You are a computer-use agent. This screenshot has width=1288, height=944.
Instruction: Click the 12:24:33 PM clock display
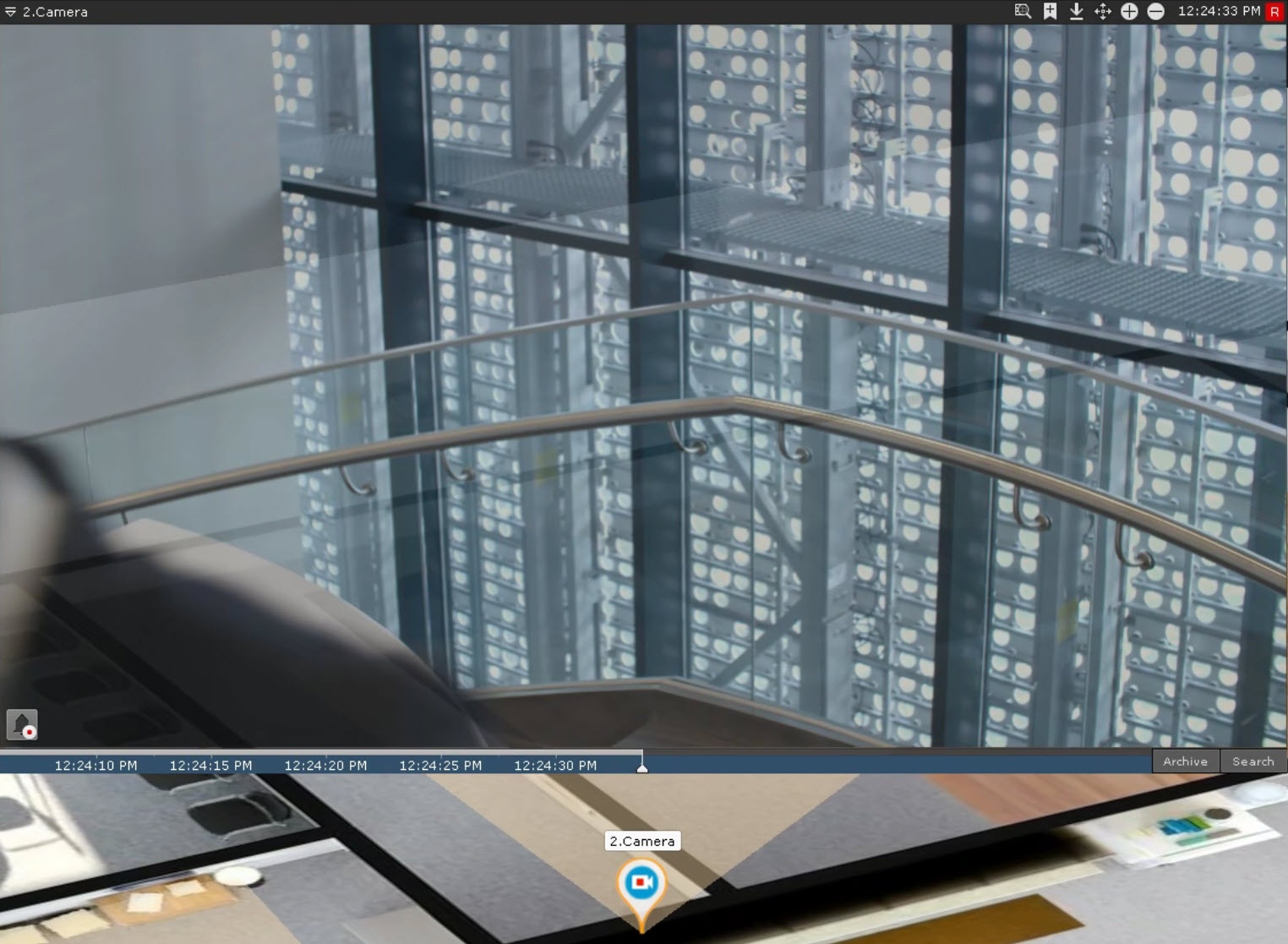click(x=1219, y=11)
